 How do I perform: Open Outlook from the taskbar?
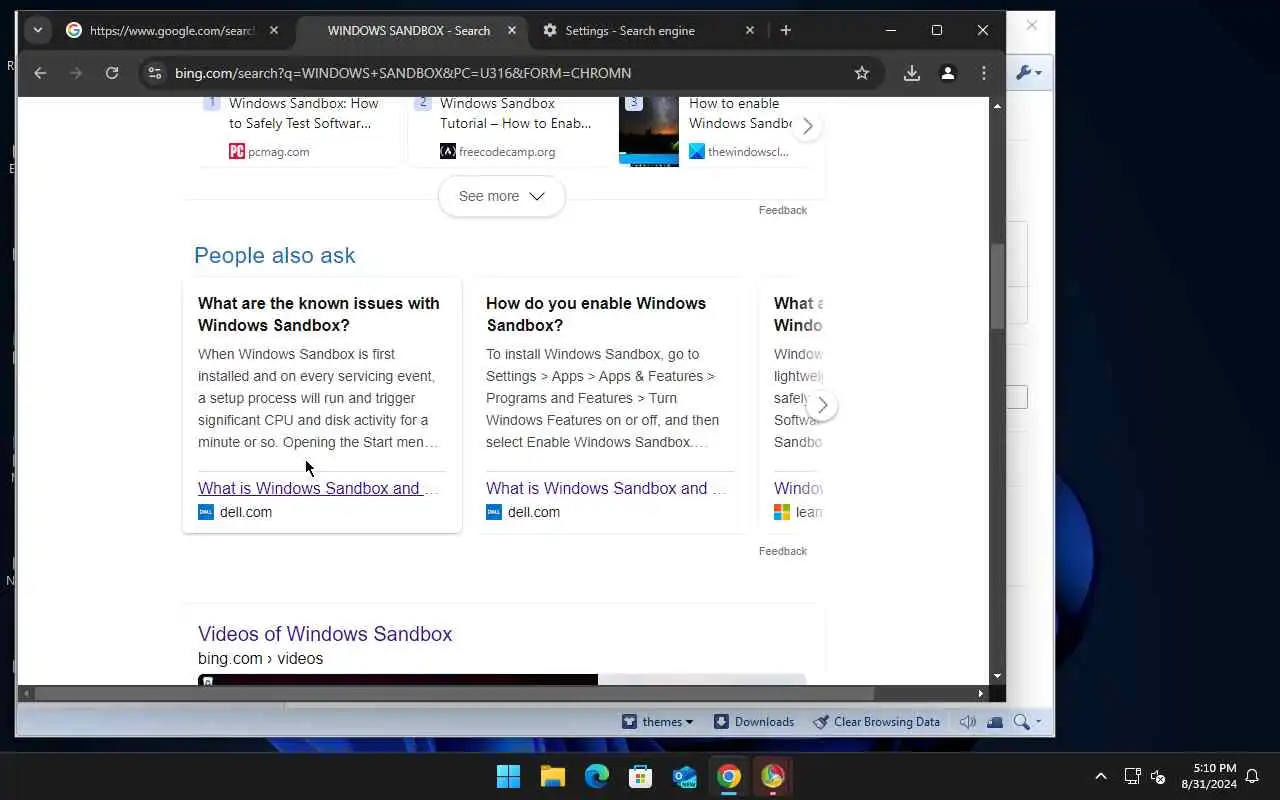point(685,776)
